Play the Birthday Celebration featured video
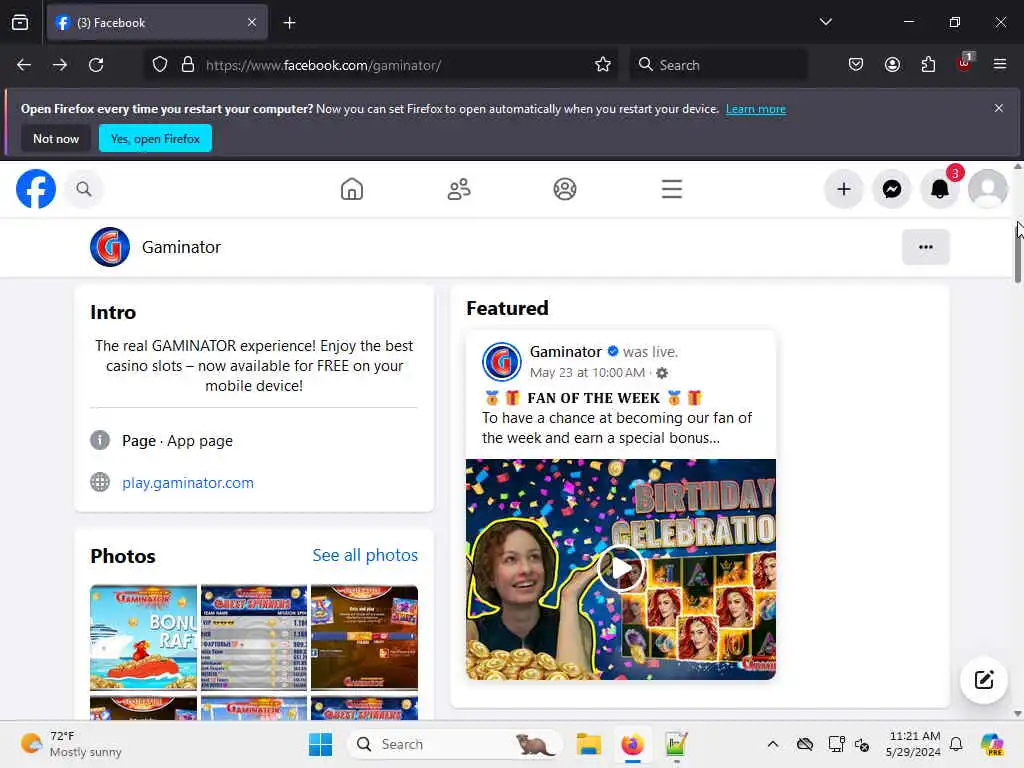The image size is (1024, 768). coord(620,568)
